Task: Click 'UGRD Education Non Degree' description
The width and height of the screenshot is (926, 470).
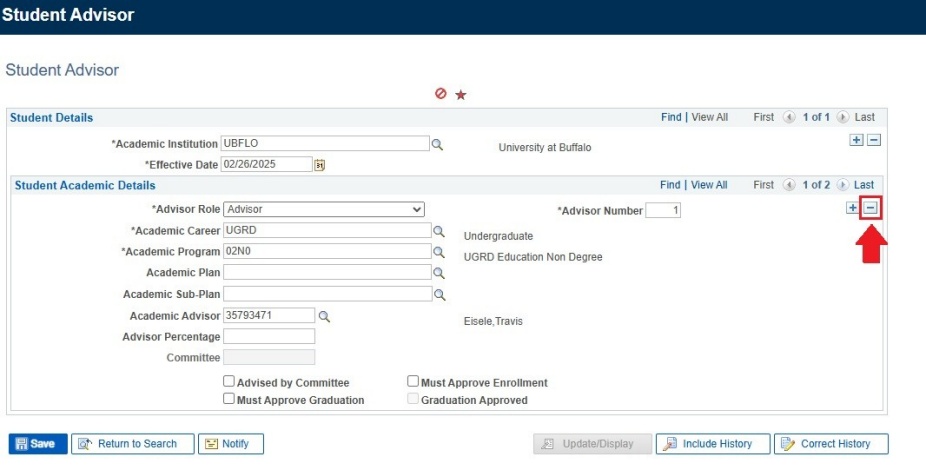Action: click(x=533, y=257)
